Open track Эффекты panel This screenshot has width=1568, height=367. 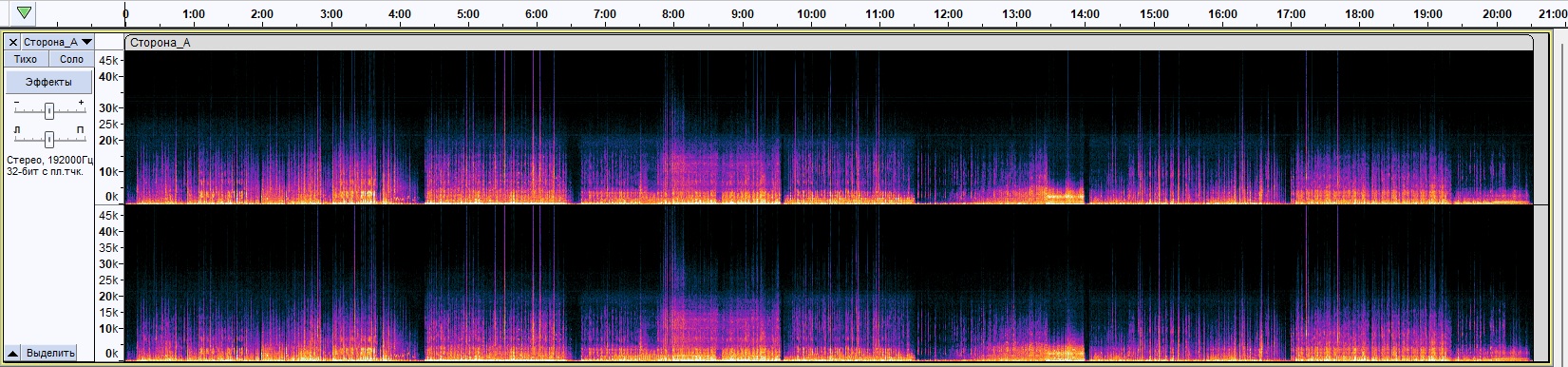coord(48,82)
